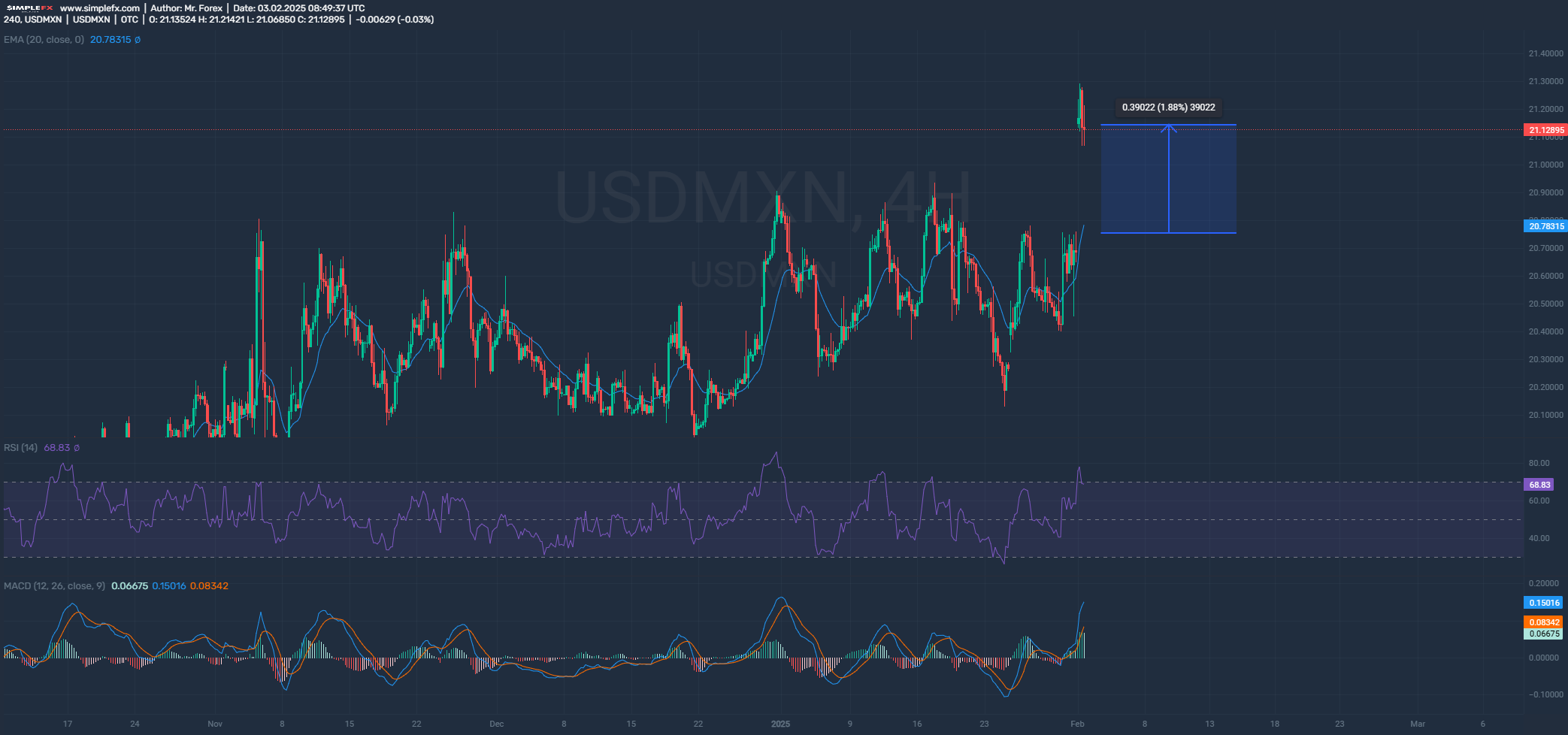Click the blue shaded measurement box
1568x735 pixels.
pos(1203,180)
